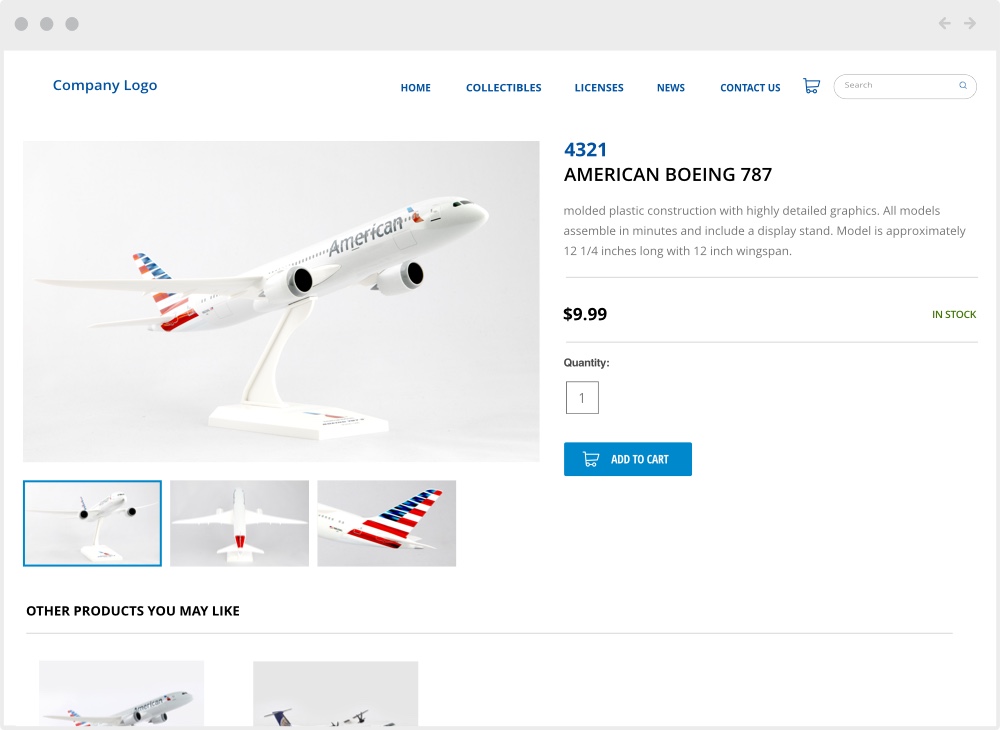Open the Contact Us page
The height and width of the screenshot is (730, 1000).
750,88
